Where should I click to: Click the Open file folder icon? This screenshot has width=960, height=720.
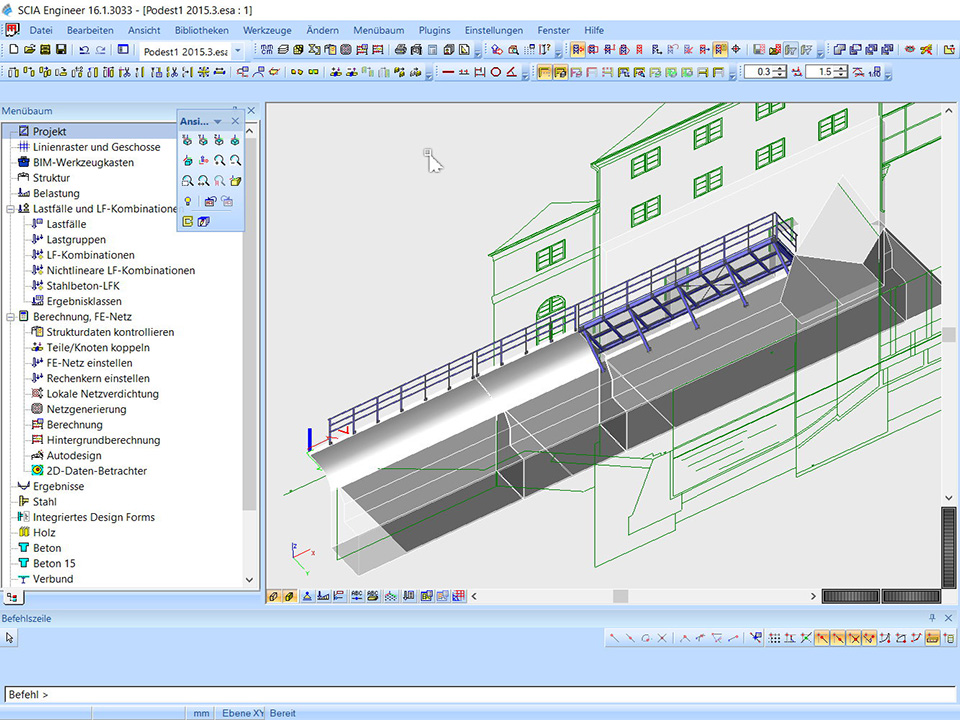[29, 49]
